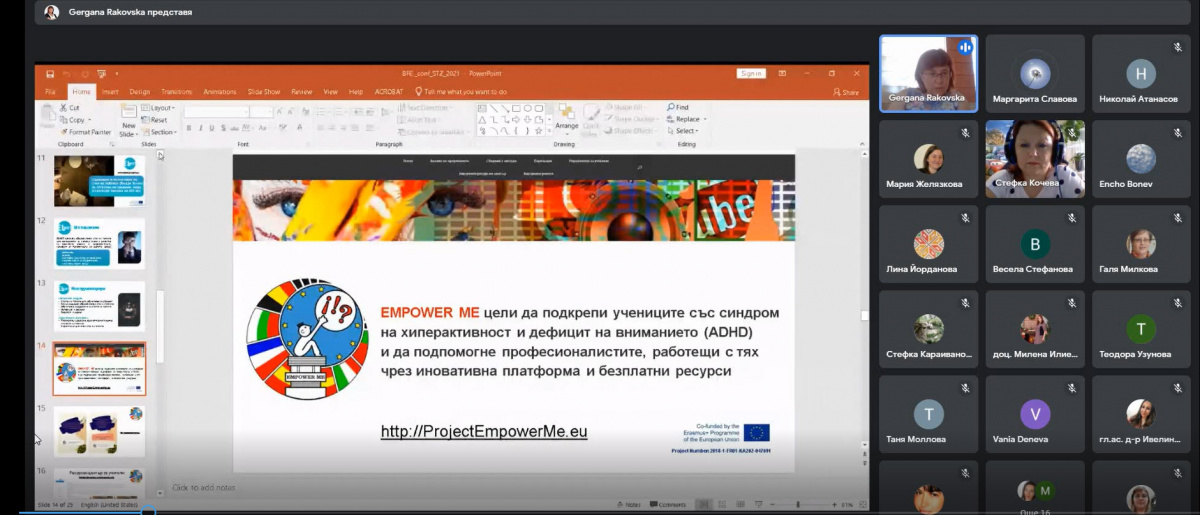Toggle the Comments pane in status bar
1200x515 pixels.
[667, 505]
